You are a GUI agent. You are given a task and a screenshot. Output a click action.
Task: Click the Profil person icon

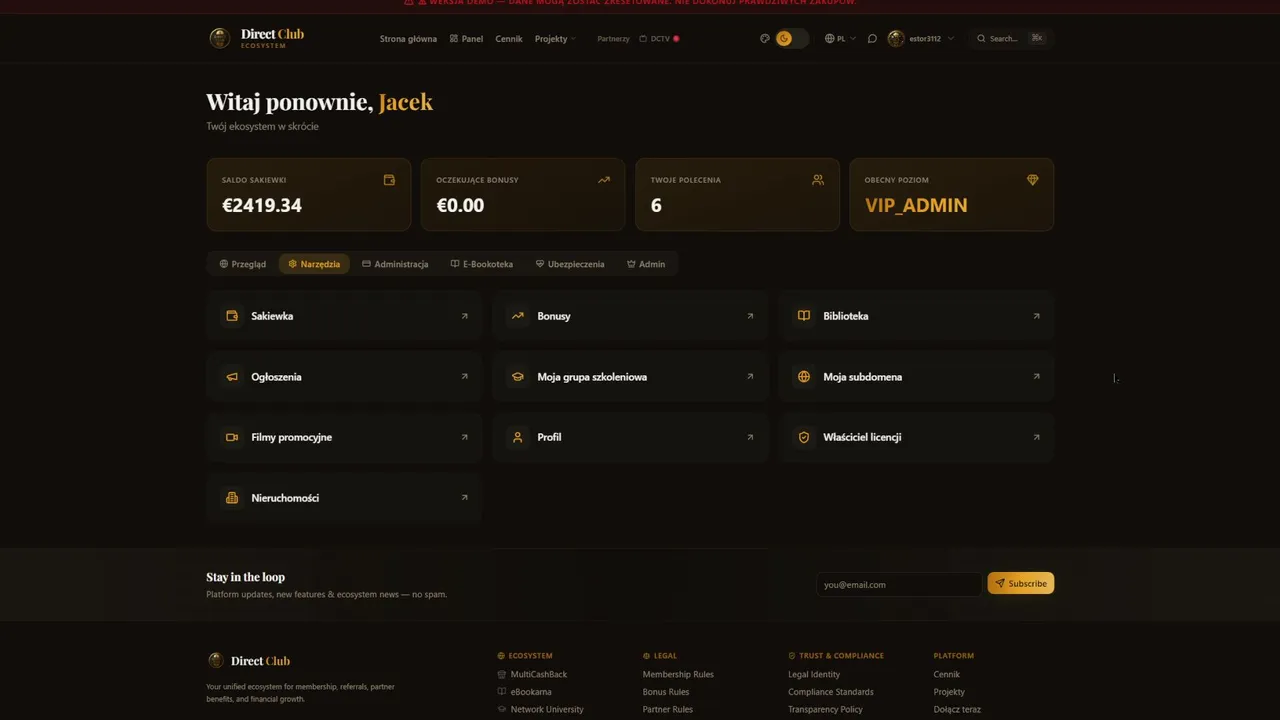pyautogui.click(x=518, y=437)
